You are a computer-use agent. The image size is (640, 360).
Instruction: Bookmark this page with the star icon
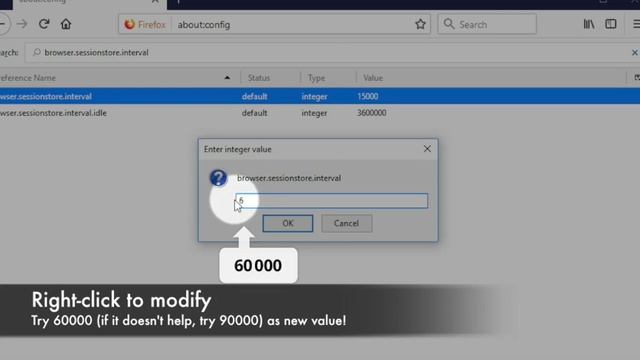tap(420, 24)
